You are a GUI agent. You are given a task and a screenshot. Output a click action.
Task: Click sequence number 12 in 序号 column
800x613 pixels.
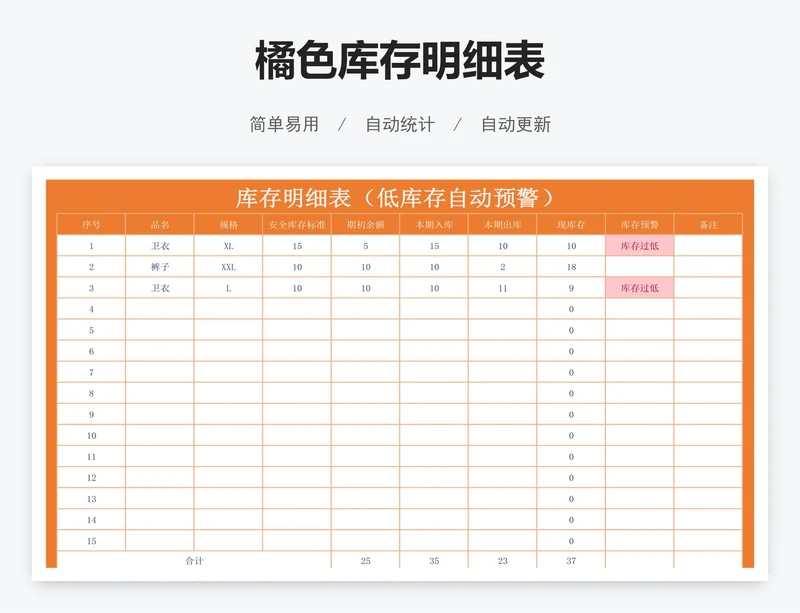click(91, 478)
